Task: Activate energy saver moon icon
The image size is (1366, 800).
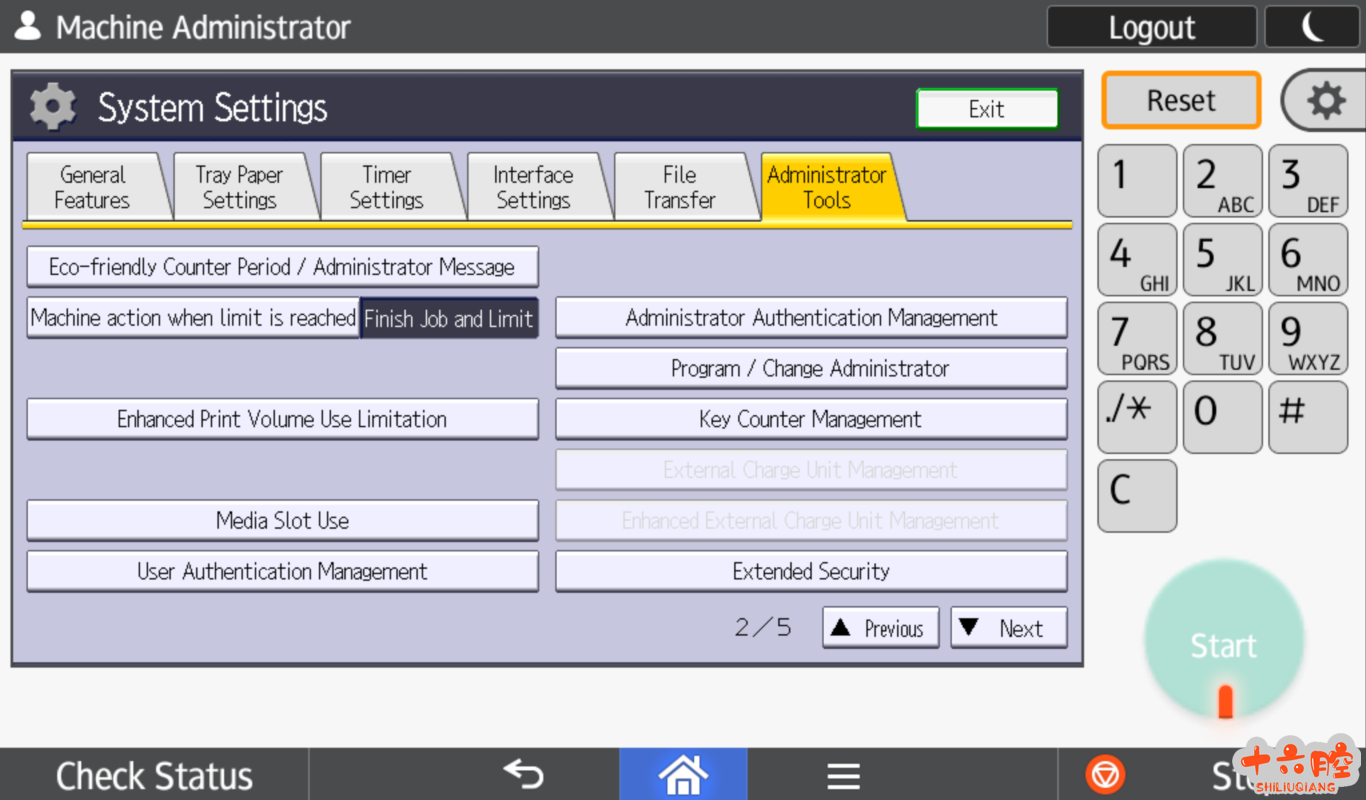Action: pyautogui.click(x=1311, y=27)
